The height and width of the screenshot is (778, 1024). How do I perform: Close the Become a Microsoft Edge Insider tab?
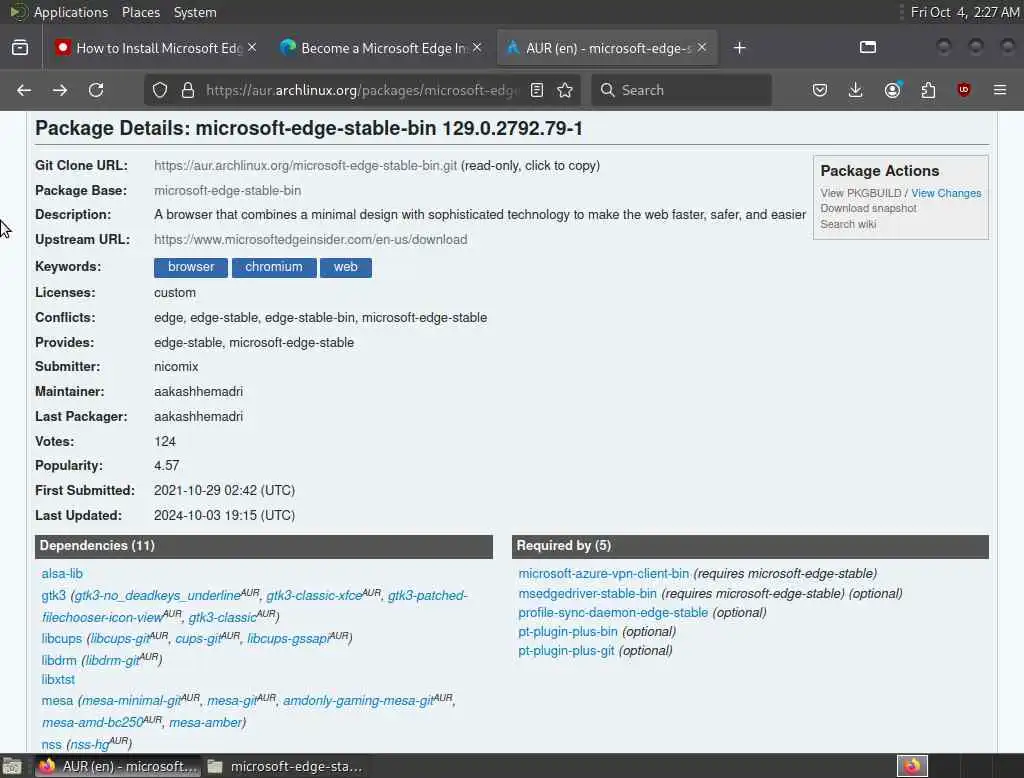tap(477, 48)
